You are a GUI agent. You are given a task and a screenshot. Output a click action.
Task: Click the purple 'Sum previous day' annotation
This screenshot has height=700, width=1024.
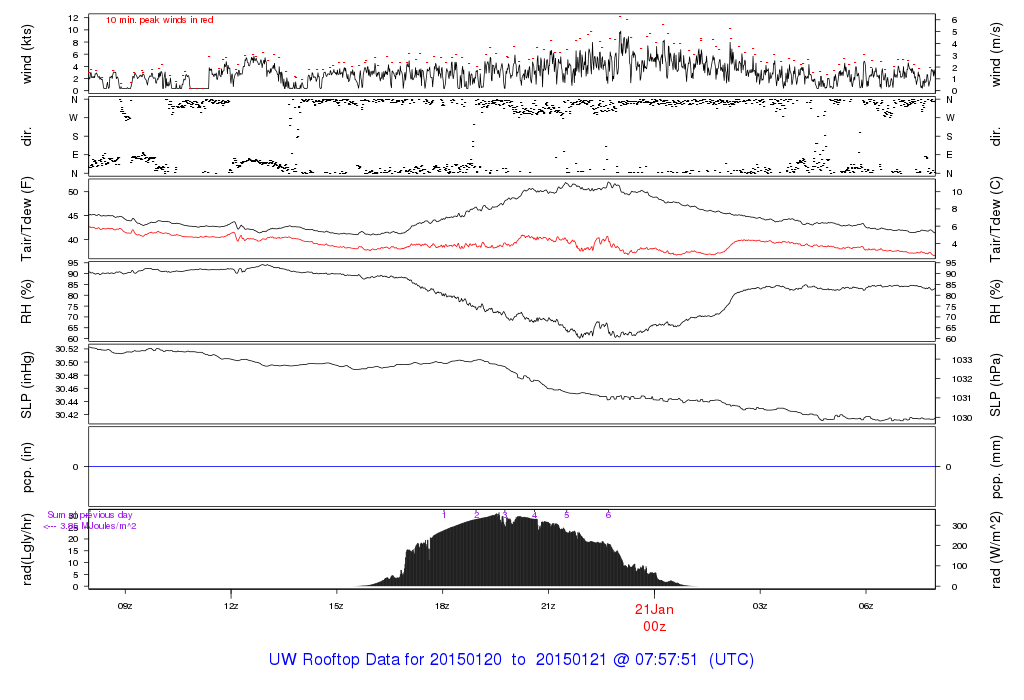click(90, 515)
